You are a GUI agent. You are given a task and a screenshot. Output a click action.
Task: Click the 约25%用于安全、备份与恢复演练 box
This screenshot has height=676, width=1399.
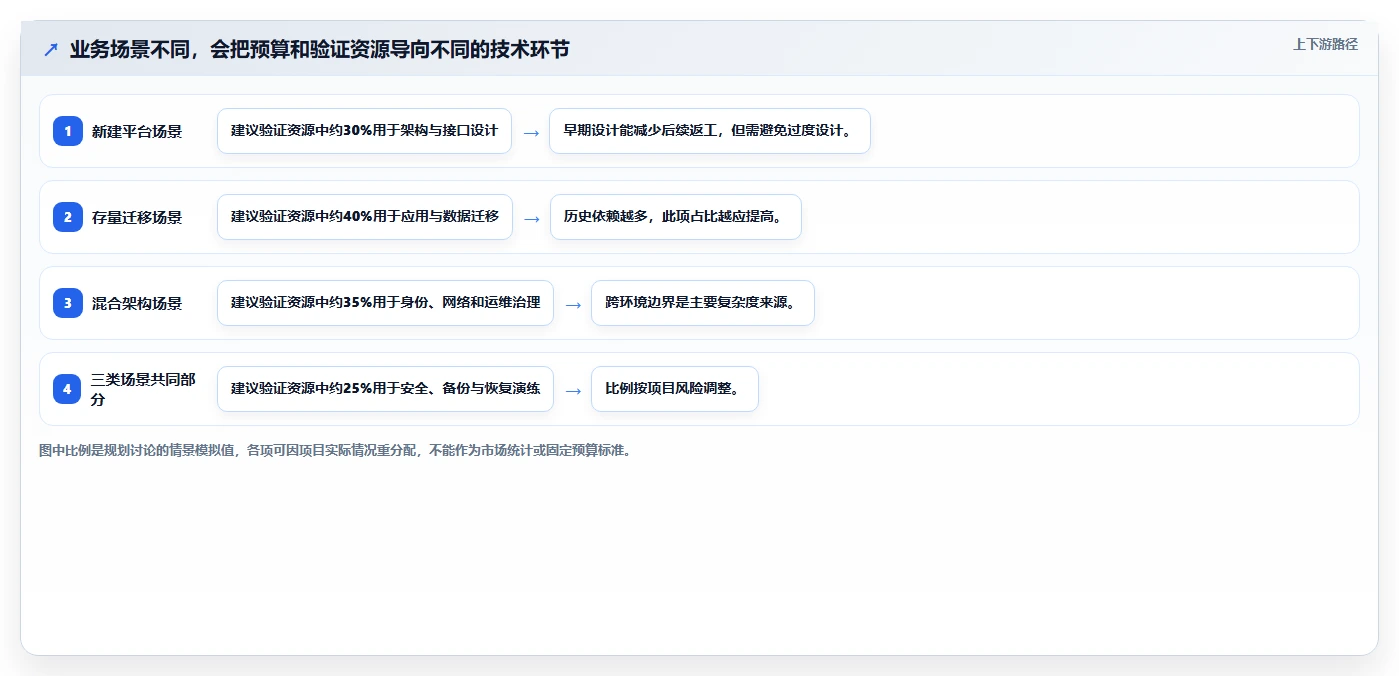point(385,389)
